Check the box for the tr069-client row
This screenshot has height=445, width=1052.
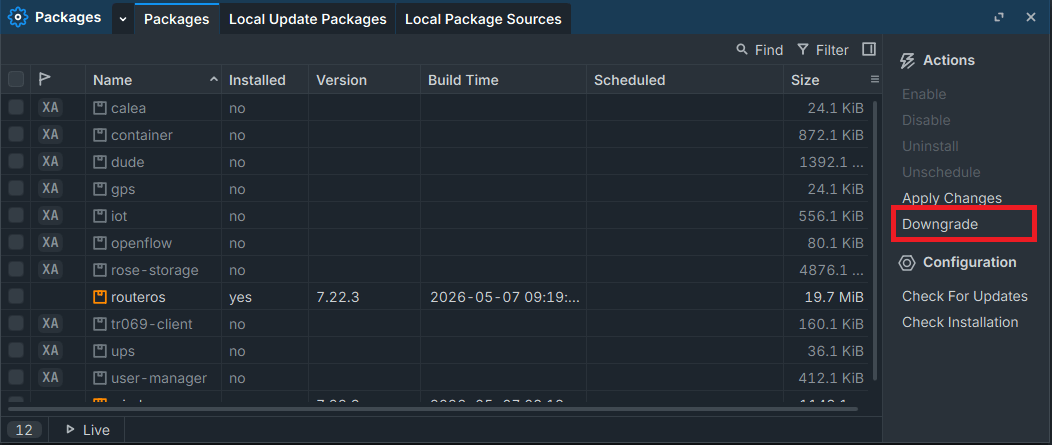[16, 324]
